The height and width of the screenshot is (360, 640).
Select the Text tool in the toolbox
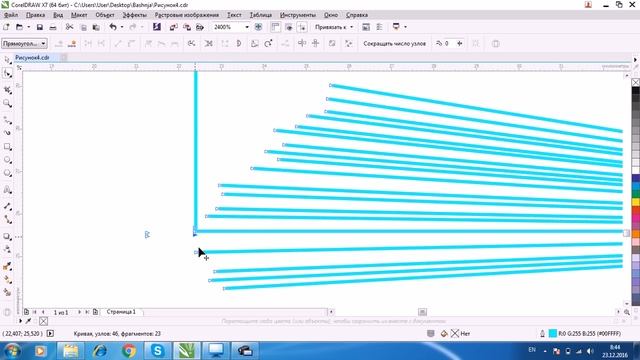(x=7, y=190)
